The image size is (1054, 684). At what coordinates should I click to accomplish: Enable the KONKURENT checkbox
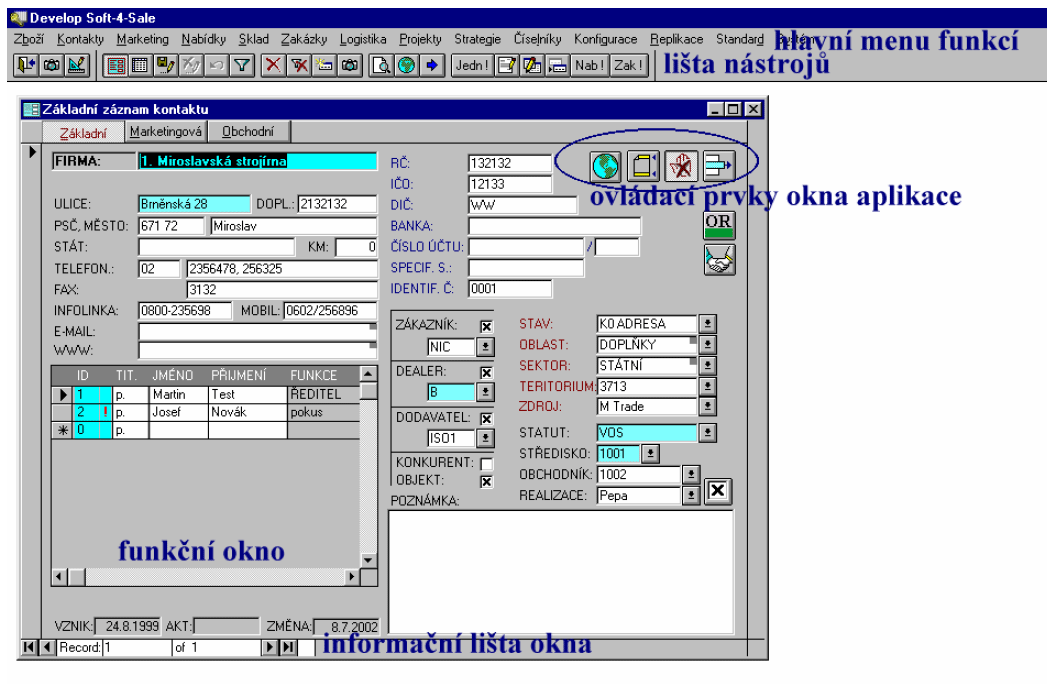[x=487, y=464]
